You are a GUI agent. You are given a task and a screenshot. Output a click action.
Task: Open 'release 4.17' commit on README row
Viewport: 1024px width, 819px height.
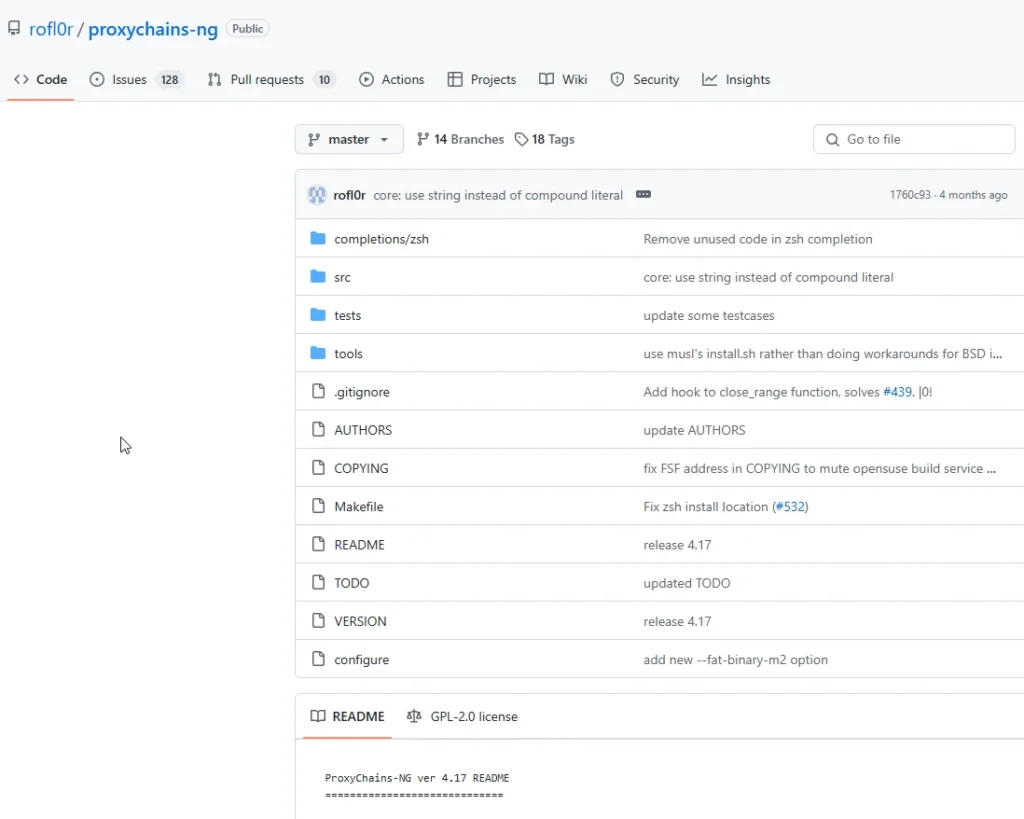click(677, 545)
